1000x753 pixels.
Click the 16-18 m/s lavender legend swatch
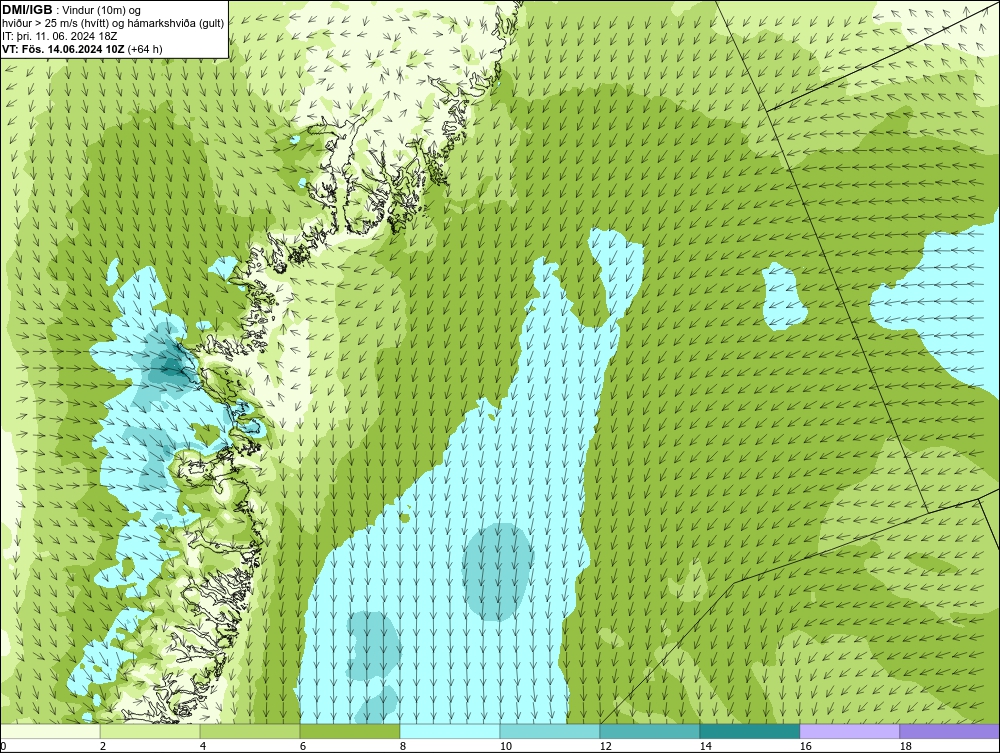[x=849, y=731]
